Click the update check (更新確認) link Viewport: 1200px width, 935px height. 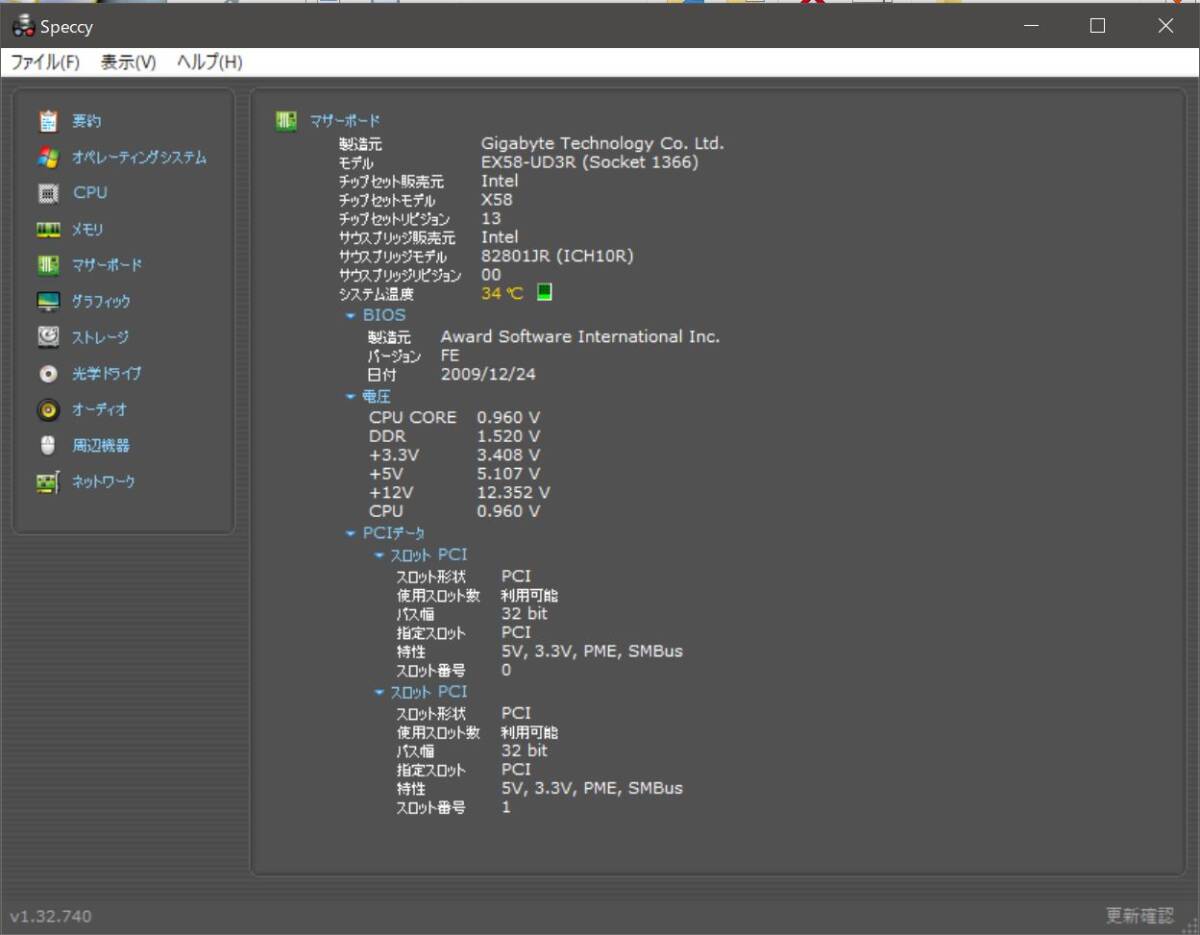click(1139, 915)
